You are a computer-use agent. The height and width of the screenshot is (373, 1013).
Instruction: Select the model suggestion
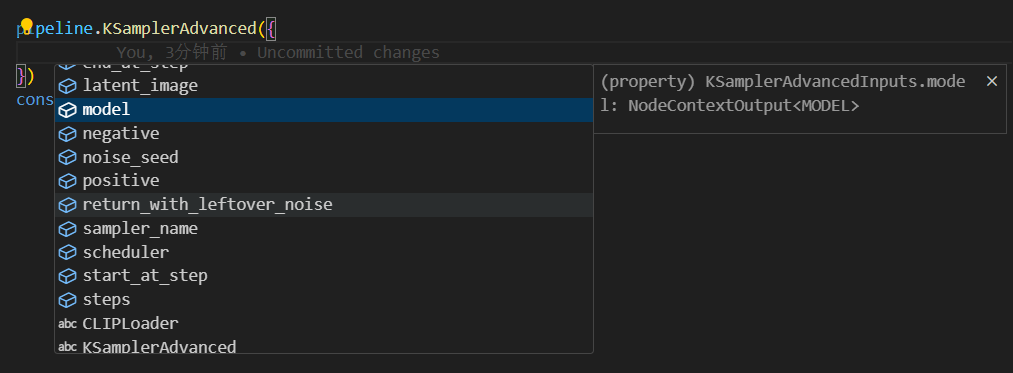point(324,110)
